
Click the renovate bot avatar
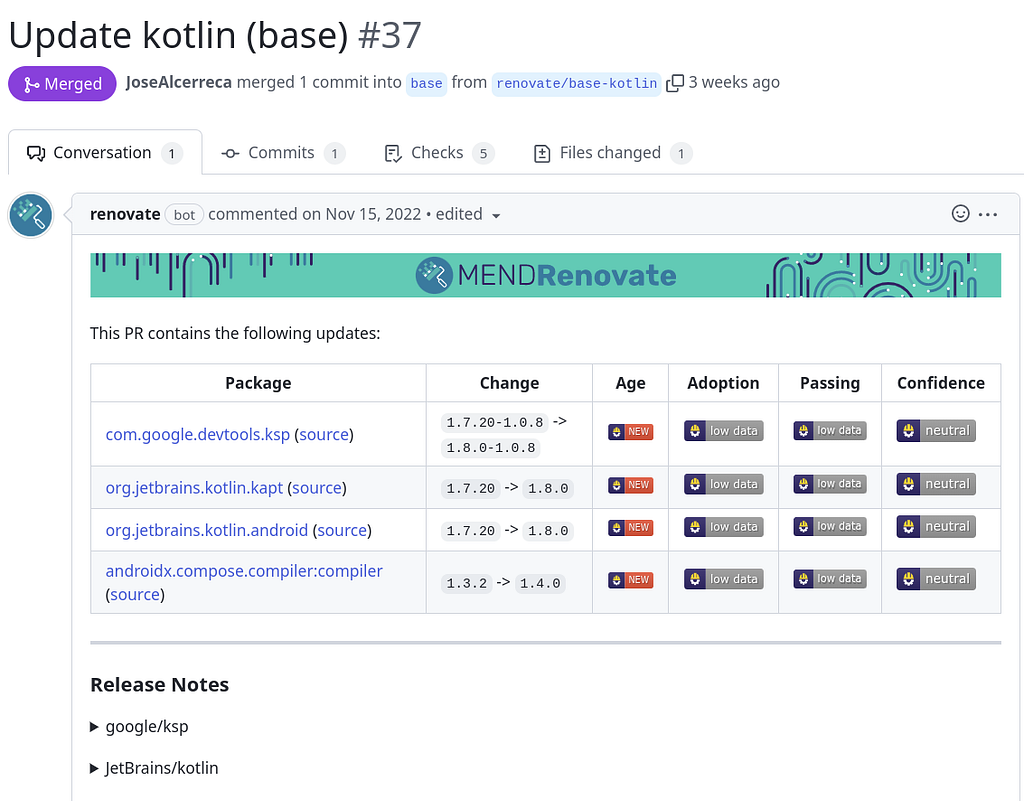point(30,215)
